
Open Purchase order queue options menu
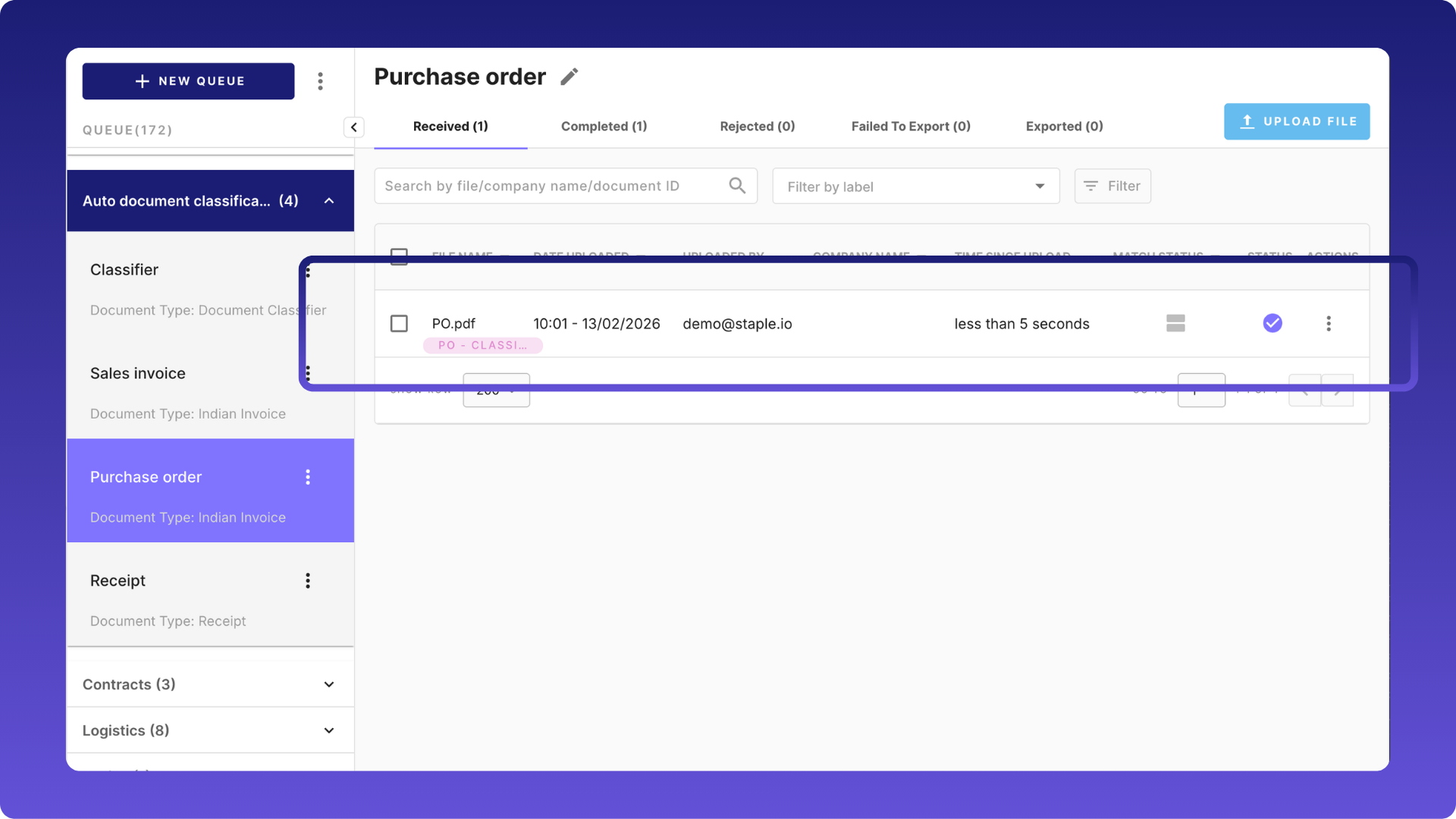[x=308, y=477]
